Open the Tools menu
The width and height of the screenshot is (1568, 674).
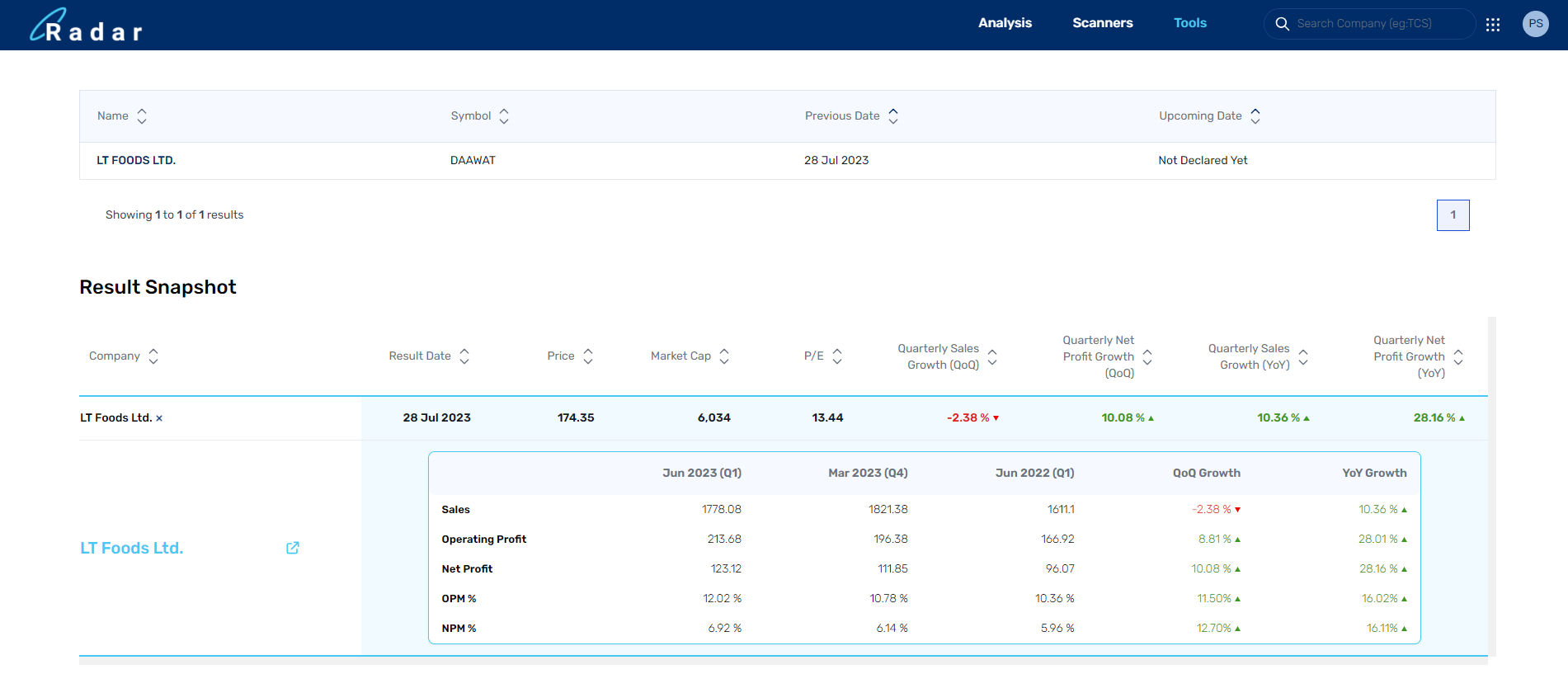point(1190,23)
